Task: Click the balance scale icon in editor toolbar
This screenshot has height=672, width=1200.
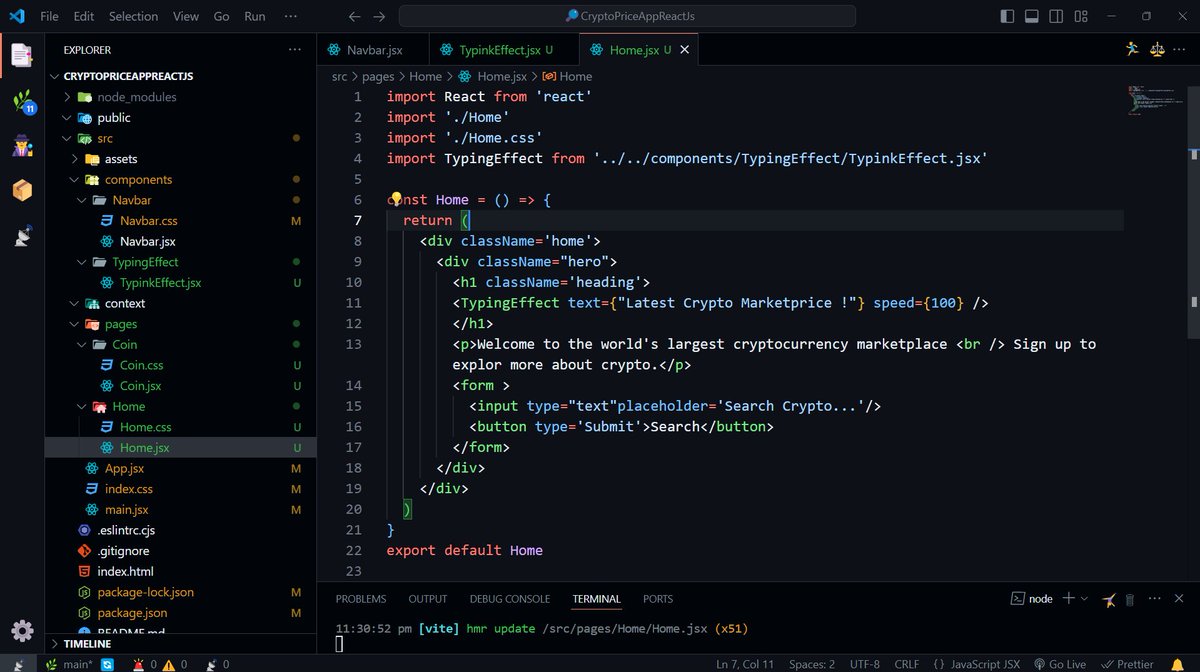Action: 1158,49
